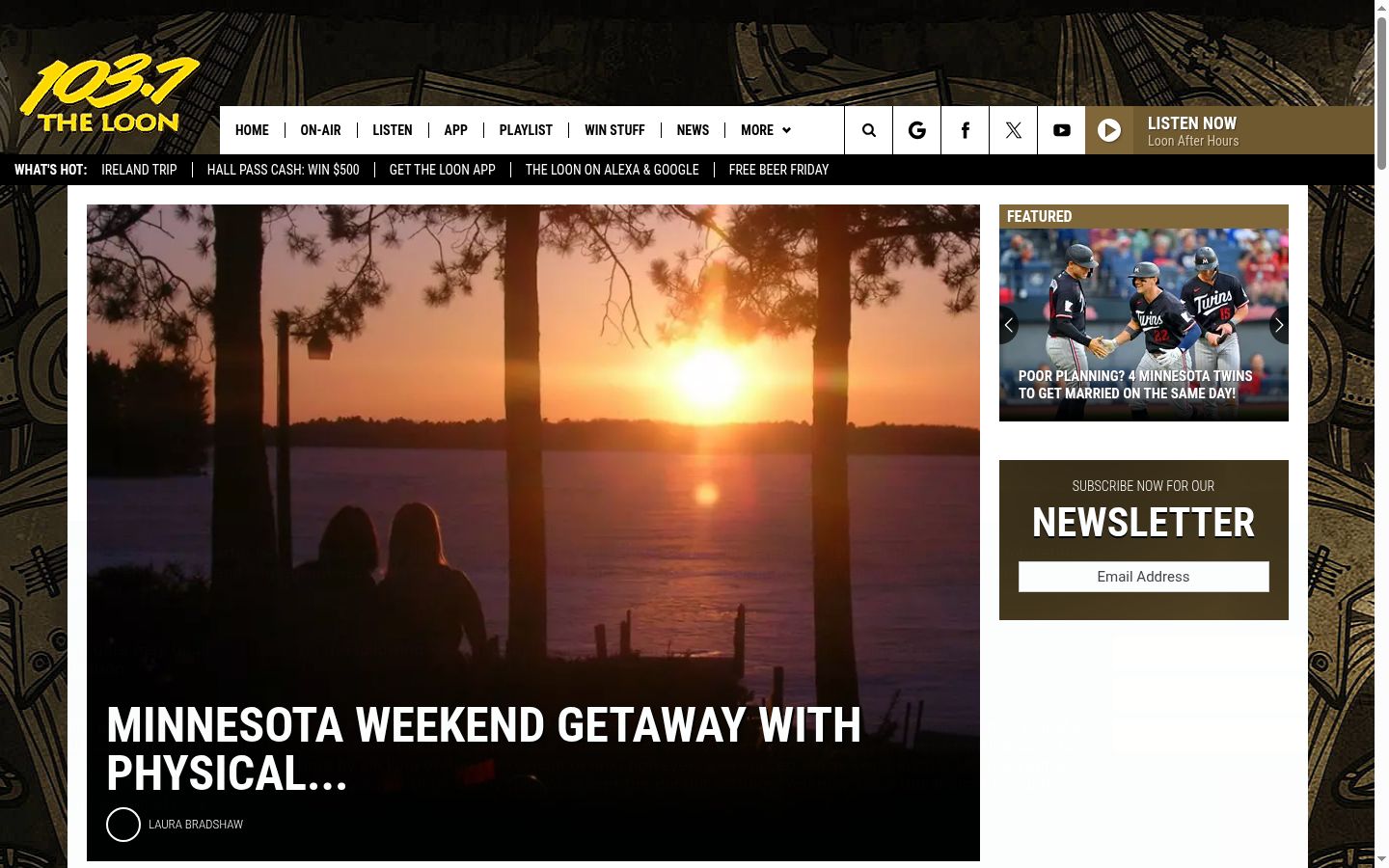Advance to the next featured slide
Viewport: 1389px width, 868px height.
1279,325
